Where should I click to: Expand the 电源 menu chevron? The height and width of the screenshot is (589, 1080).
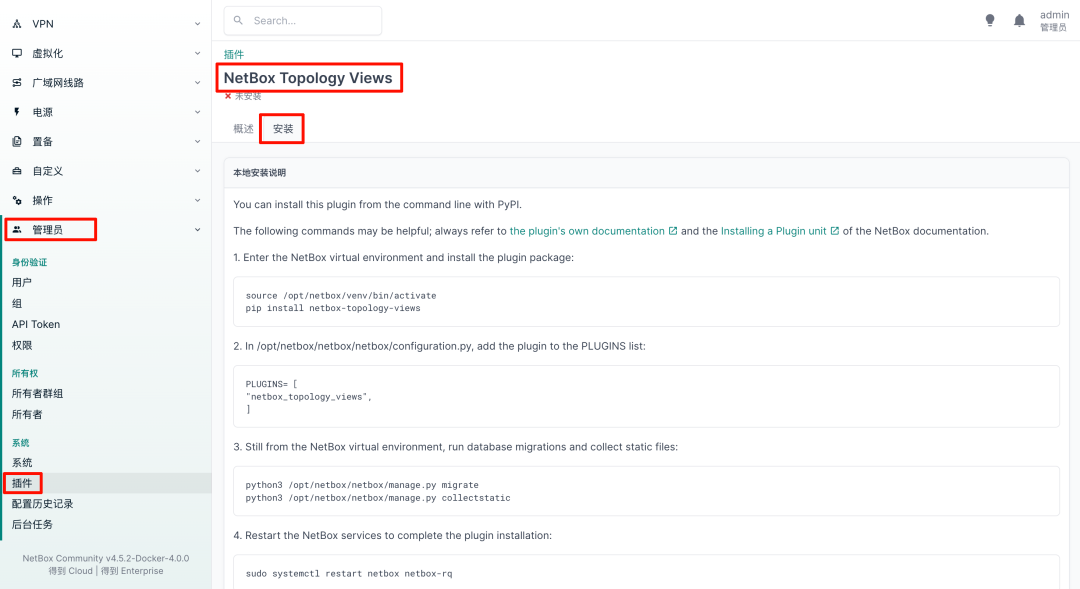tap(198, 112)
